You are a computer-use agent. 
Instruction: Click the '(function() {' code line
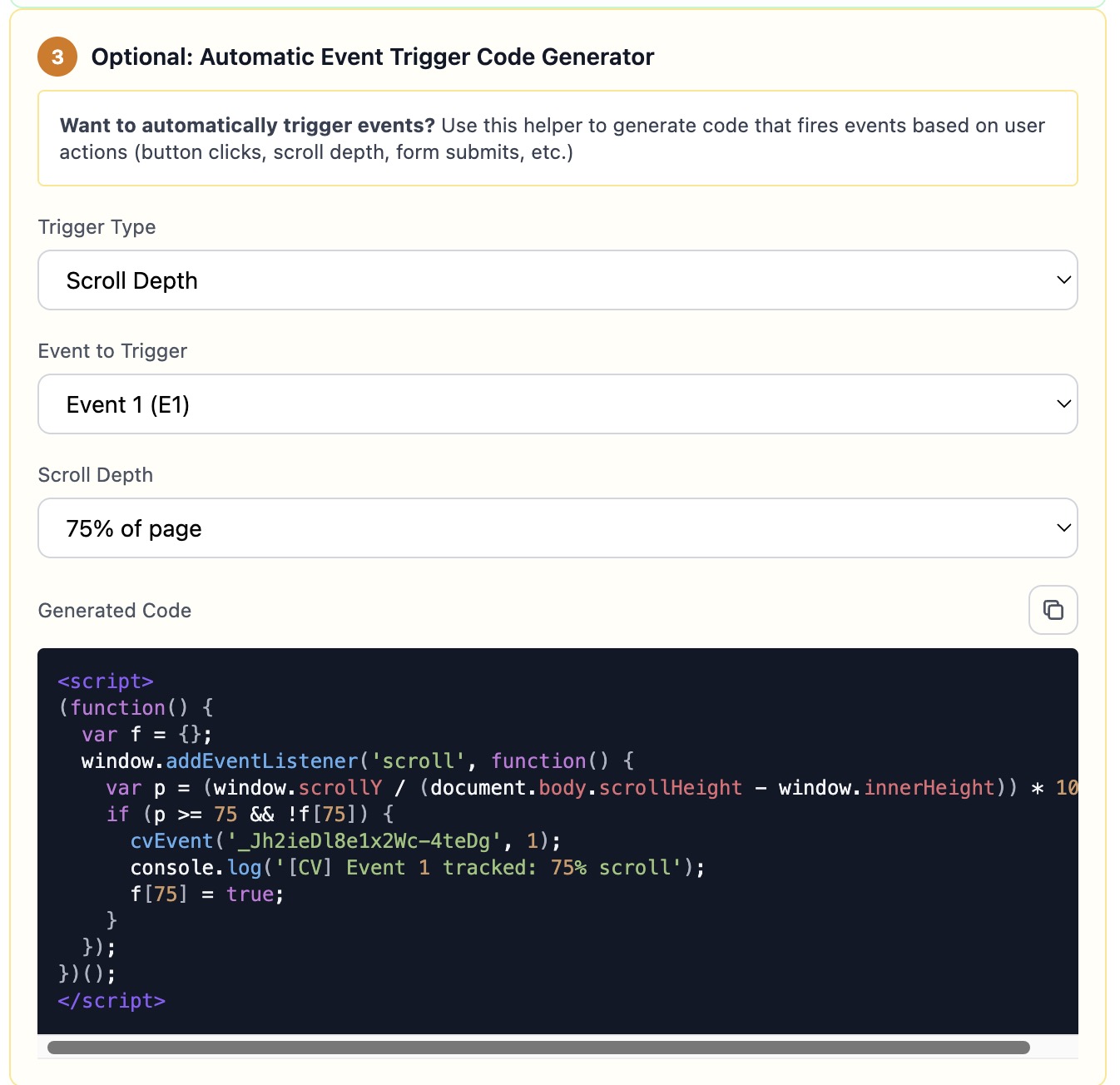tap(136, 708)
